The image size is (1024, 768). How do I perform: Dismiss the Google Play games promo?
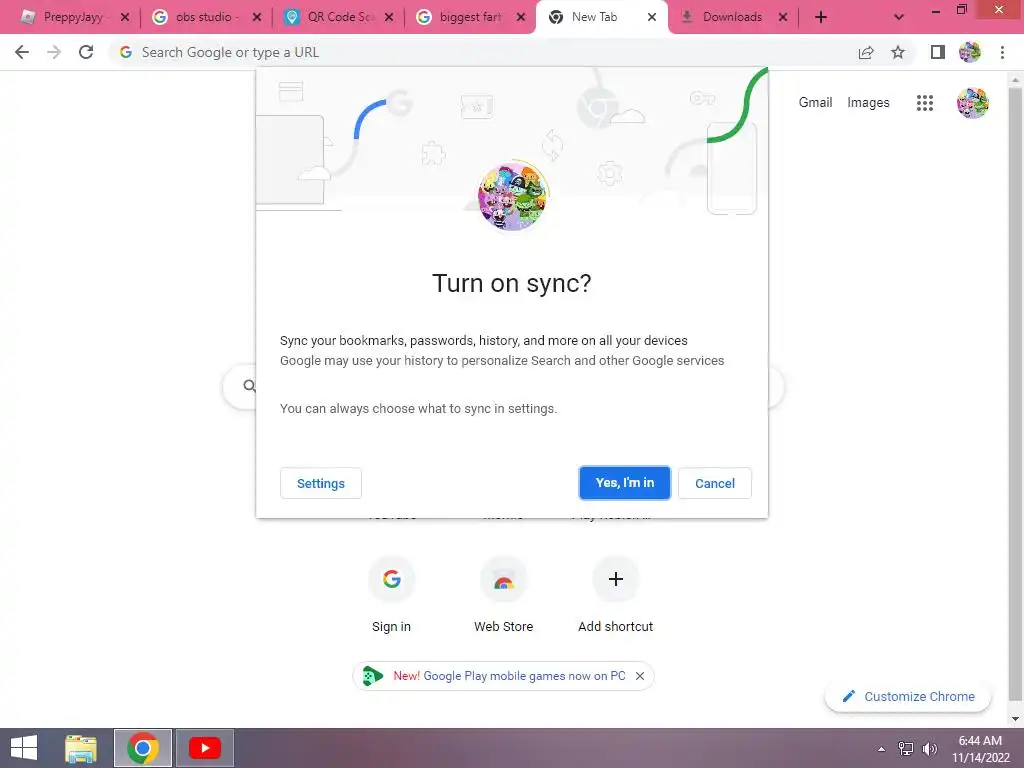pos(640,676)
